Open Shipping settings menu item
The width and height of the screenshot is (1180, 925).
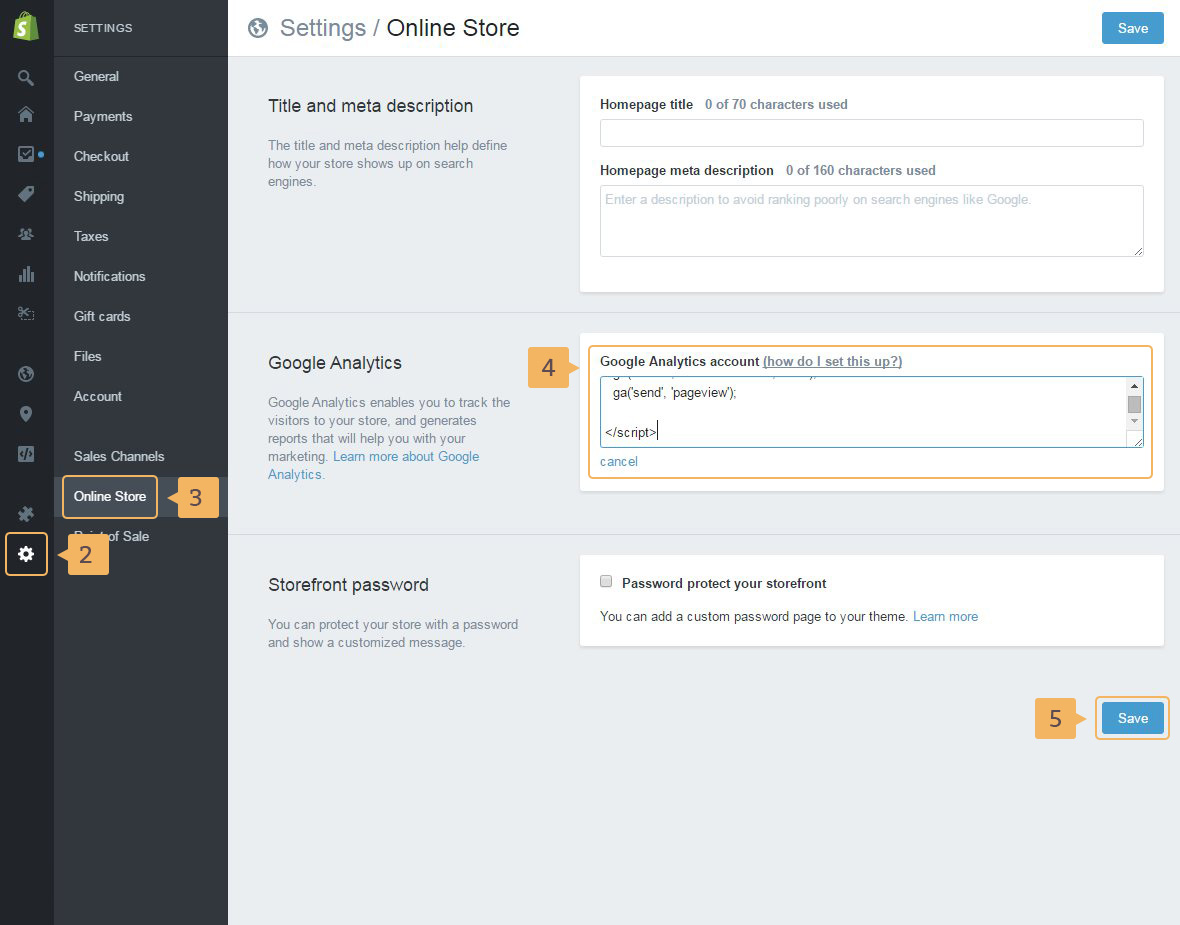[98, 196]
